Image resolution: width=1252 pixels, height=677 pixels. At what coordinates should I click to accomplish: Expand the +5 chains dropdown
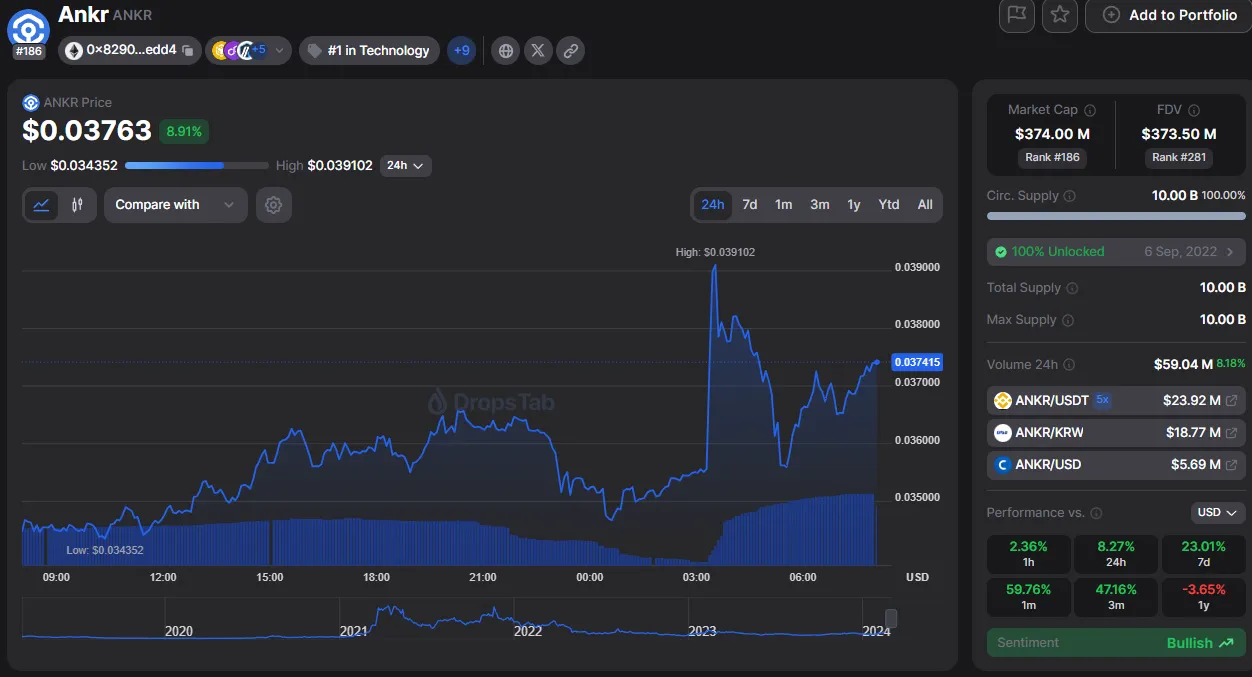click(249, 50)
